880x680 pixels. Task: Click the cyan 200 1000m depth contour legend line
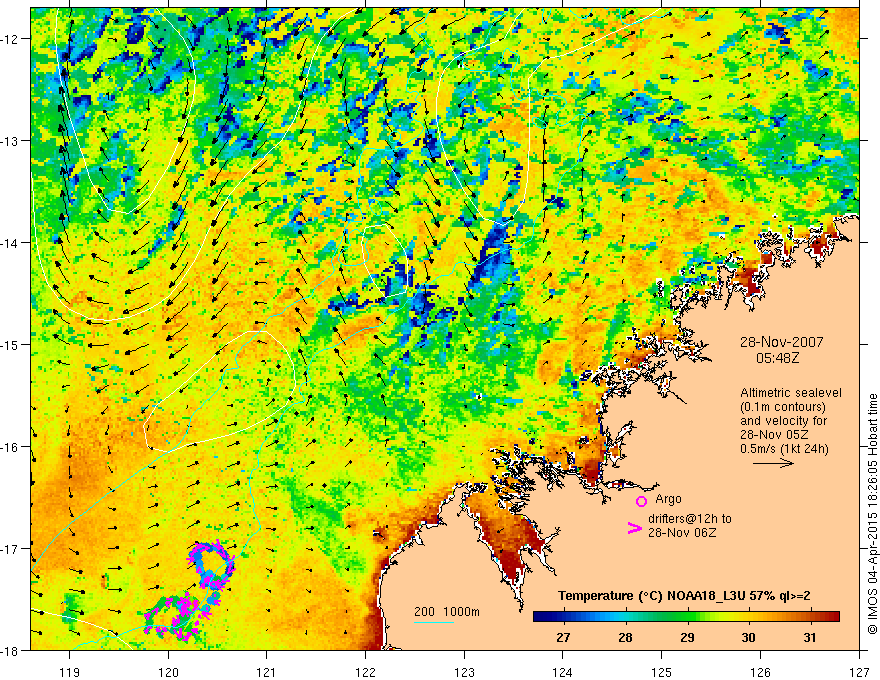pos(434,622)
